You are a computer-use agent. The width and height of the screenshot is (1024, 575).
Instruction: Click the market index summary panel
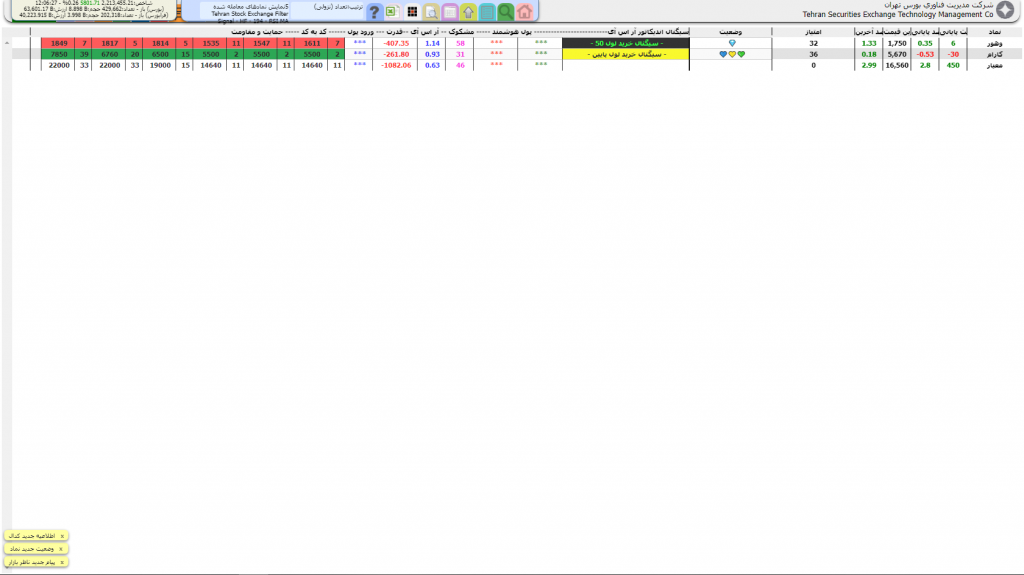coord(94,10)
